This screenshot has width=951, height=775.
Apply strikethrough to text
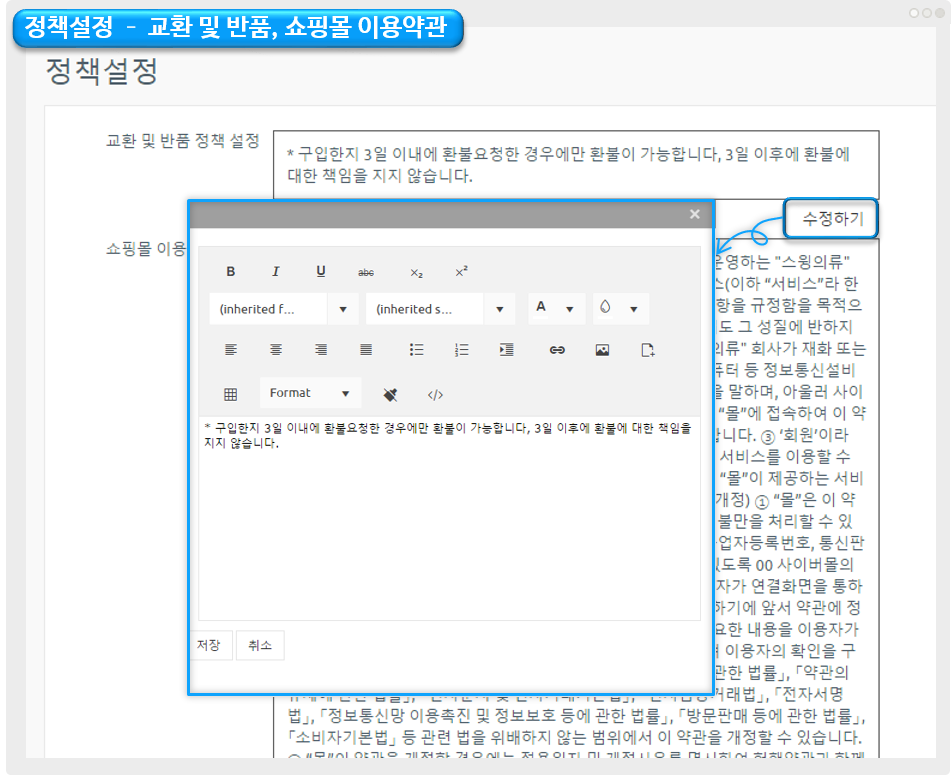click(x=366, y=272)
